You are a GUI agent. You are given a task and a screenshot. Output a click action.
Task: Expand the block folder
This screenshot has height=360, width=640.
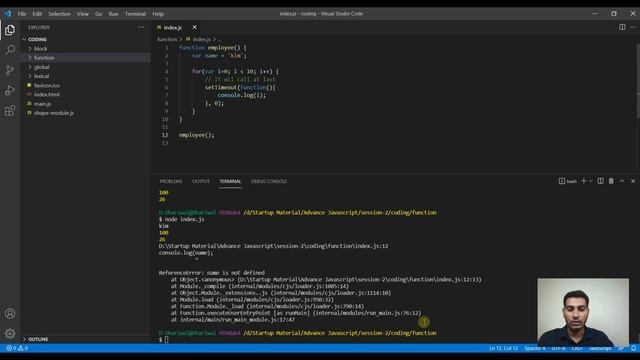[40, 49]
